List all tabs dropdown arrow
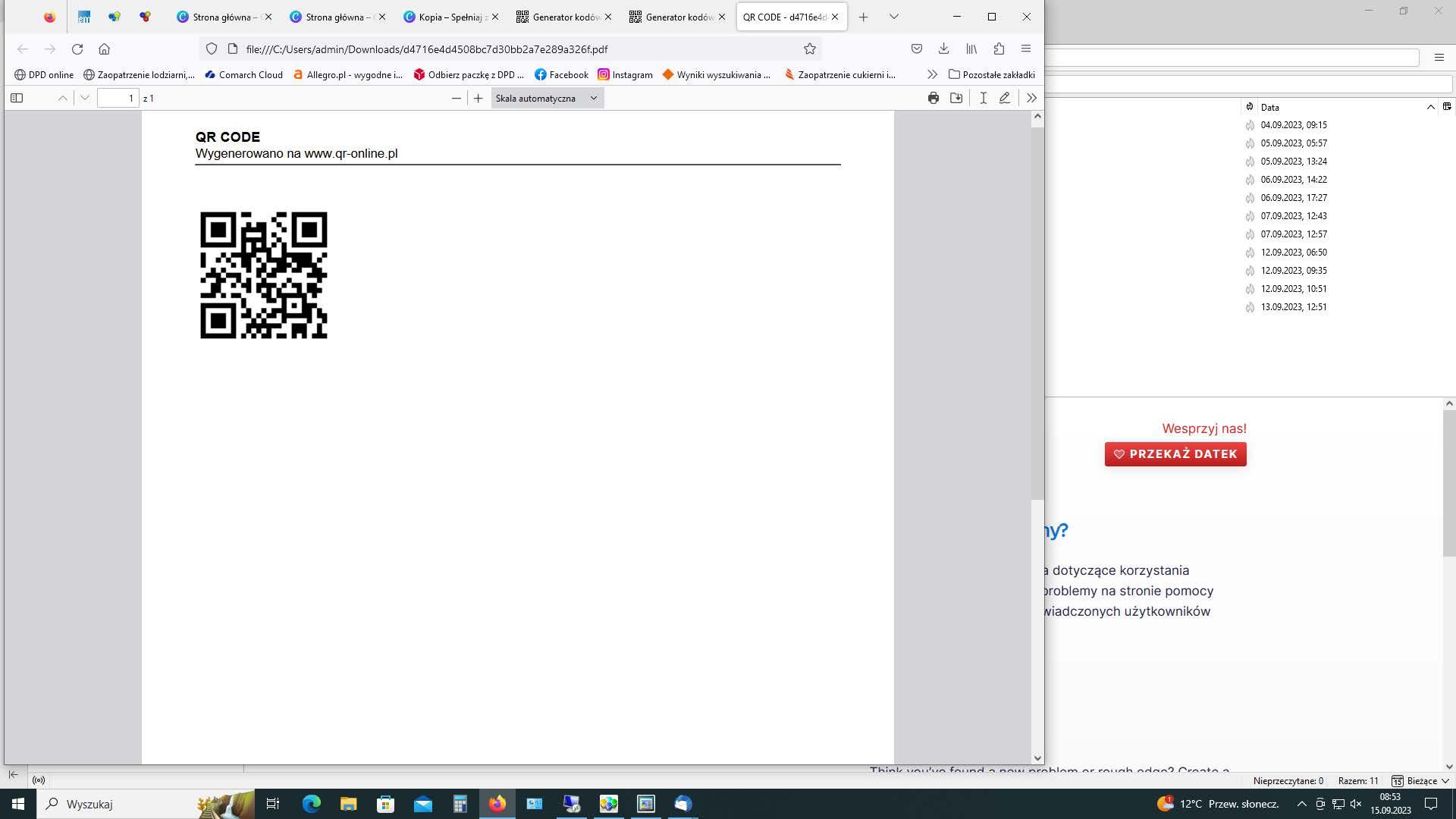This screenshot has width=1456, height=819. click(893, 17)
